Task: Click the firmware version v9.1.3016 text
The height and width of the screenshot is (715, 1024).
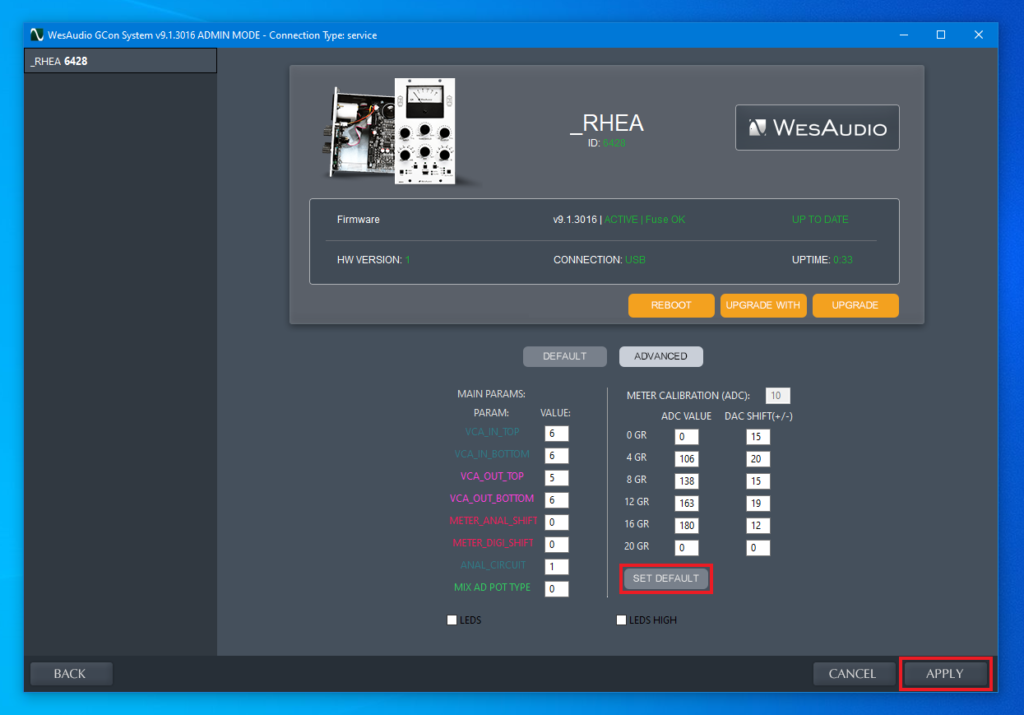Action: click(575, 219)
